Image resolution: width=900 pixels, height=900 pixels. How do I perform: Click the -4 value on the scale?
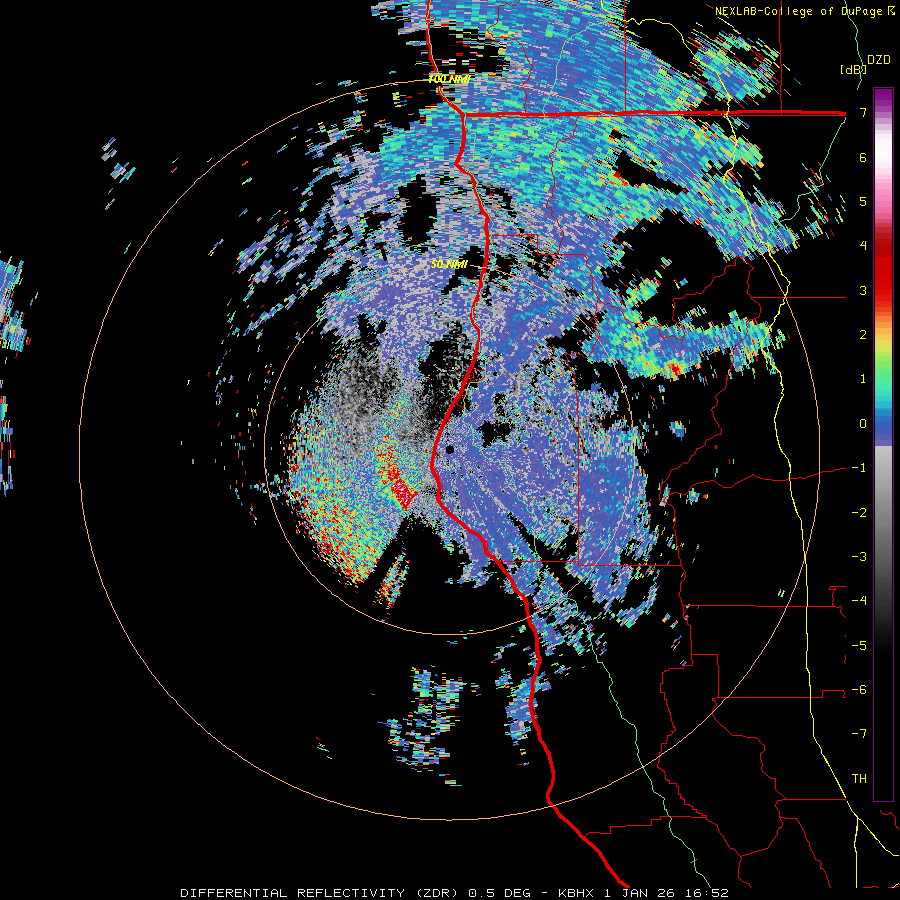[x=859, y=601]
